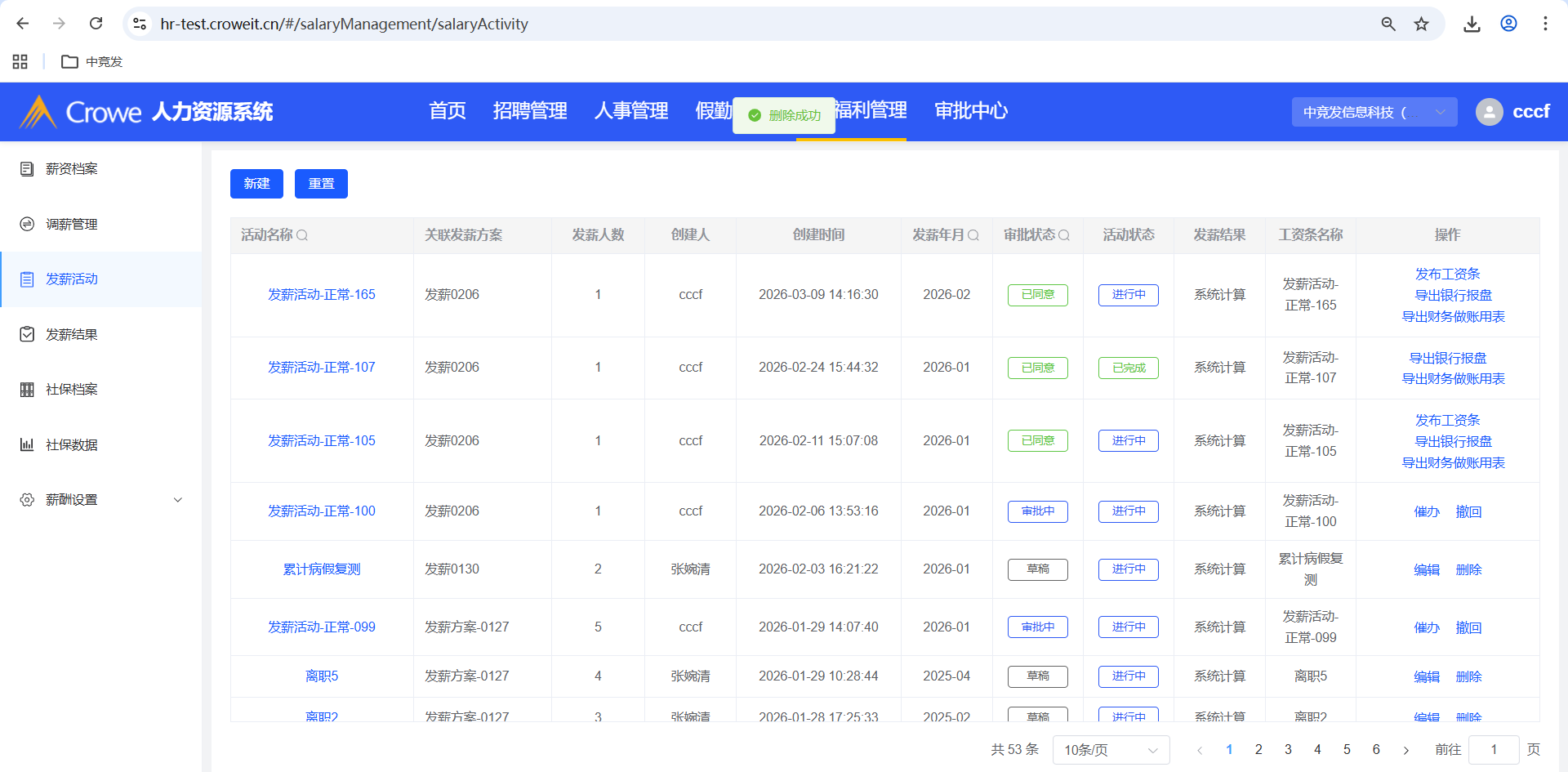This screenshot has height=772, width=1568.
Task: Click the 重置 button
Action: (321, 184)
